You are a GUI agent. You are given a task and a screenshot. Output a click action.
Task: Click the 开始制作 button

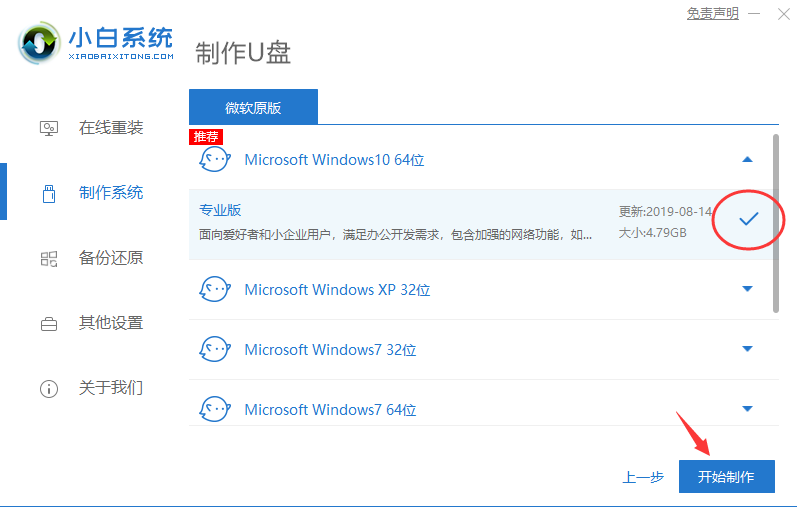click(726, 476)
